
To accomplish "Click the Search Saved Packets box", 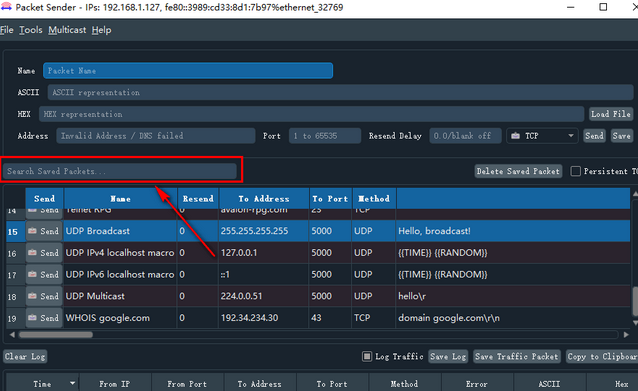I will 120,171.
